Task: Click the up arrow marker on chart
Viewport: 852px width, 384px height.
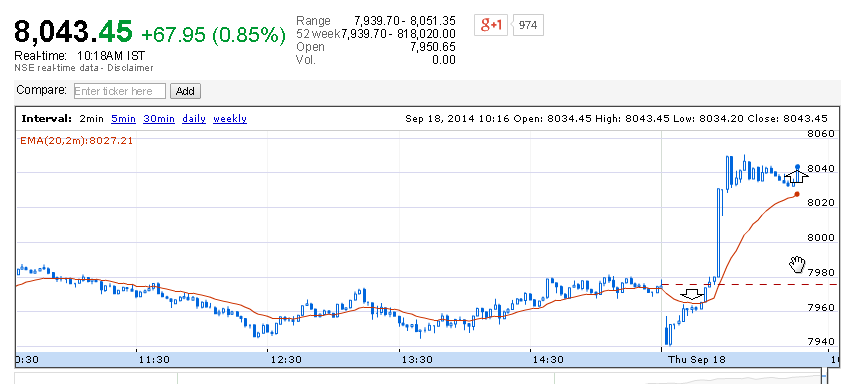Action: tap(797, 176)
